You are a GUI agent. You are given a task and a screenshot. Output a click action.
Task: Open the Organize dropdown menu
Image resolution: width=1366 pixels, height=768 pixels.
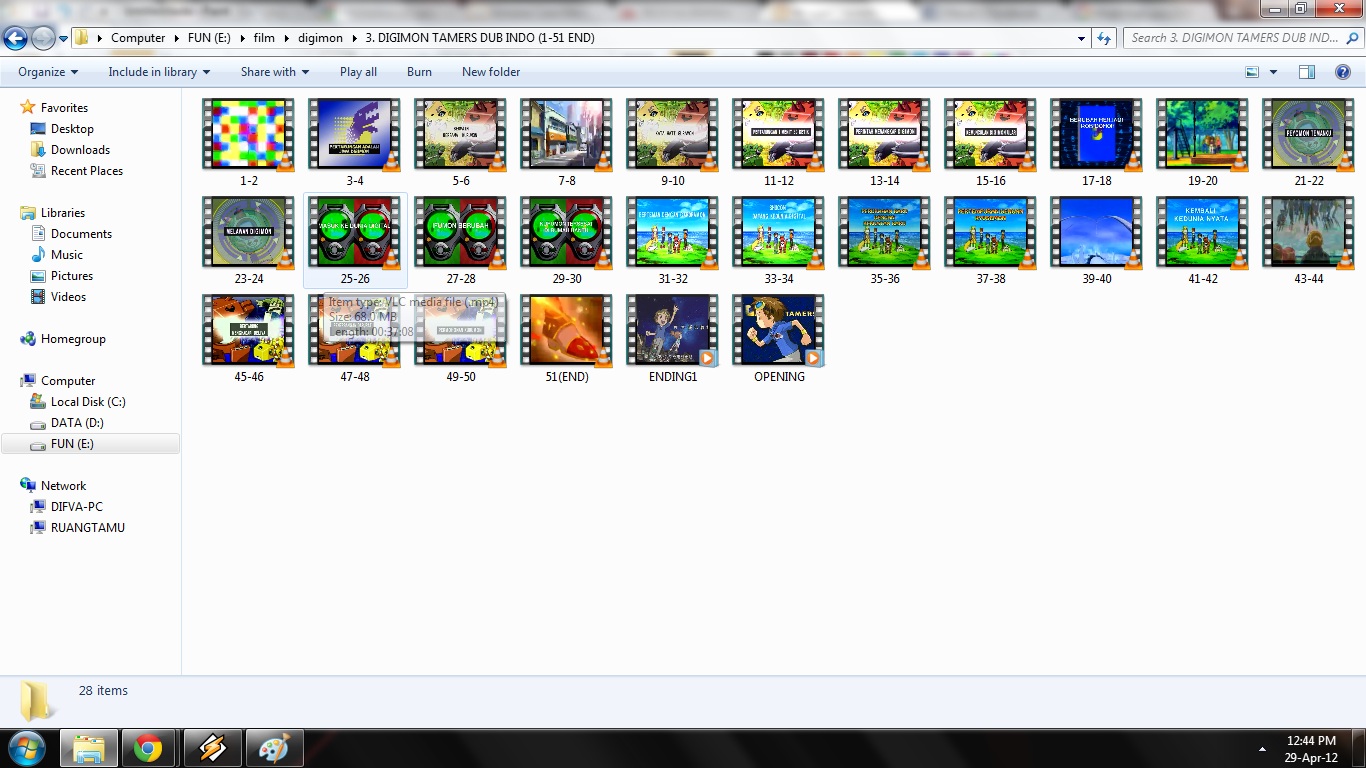pos(48,72)
